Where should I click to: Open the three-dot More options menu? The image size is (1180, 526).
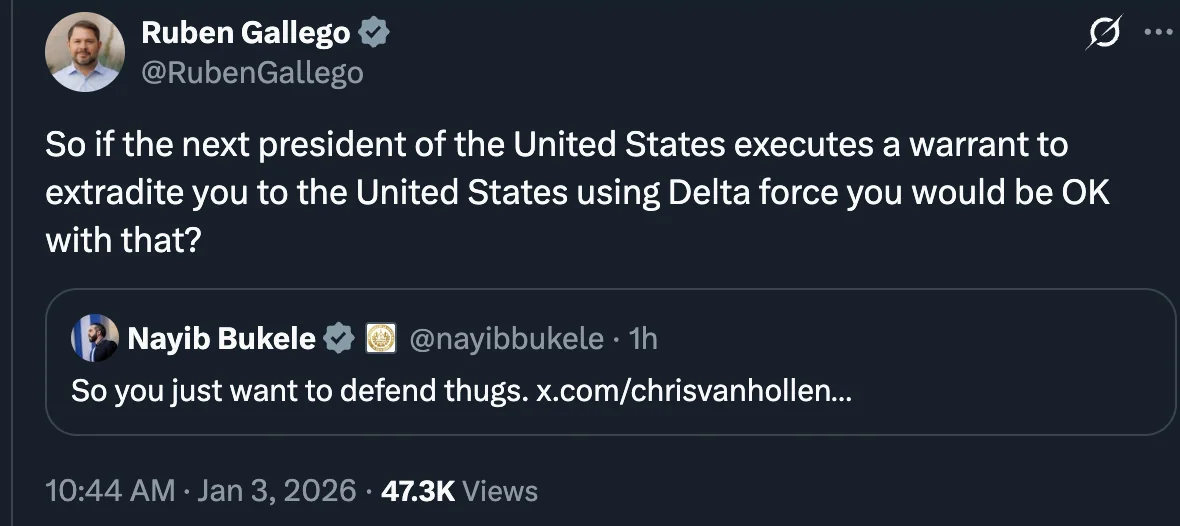point(1158,31)
